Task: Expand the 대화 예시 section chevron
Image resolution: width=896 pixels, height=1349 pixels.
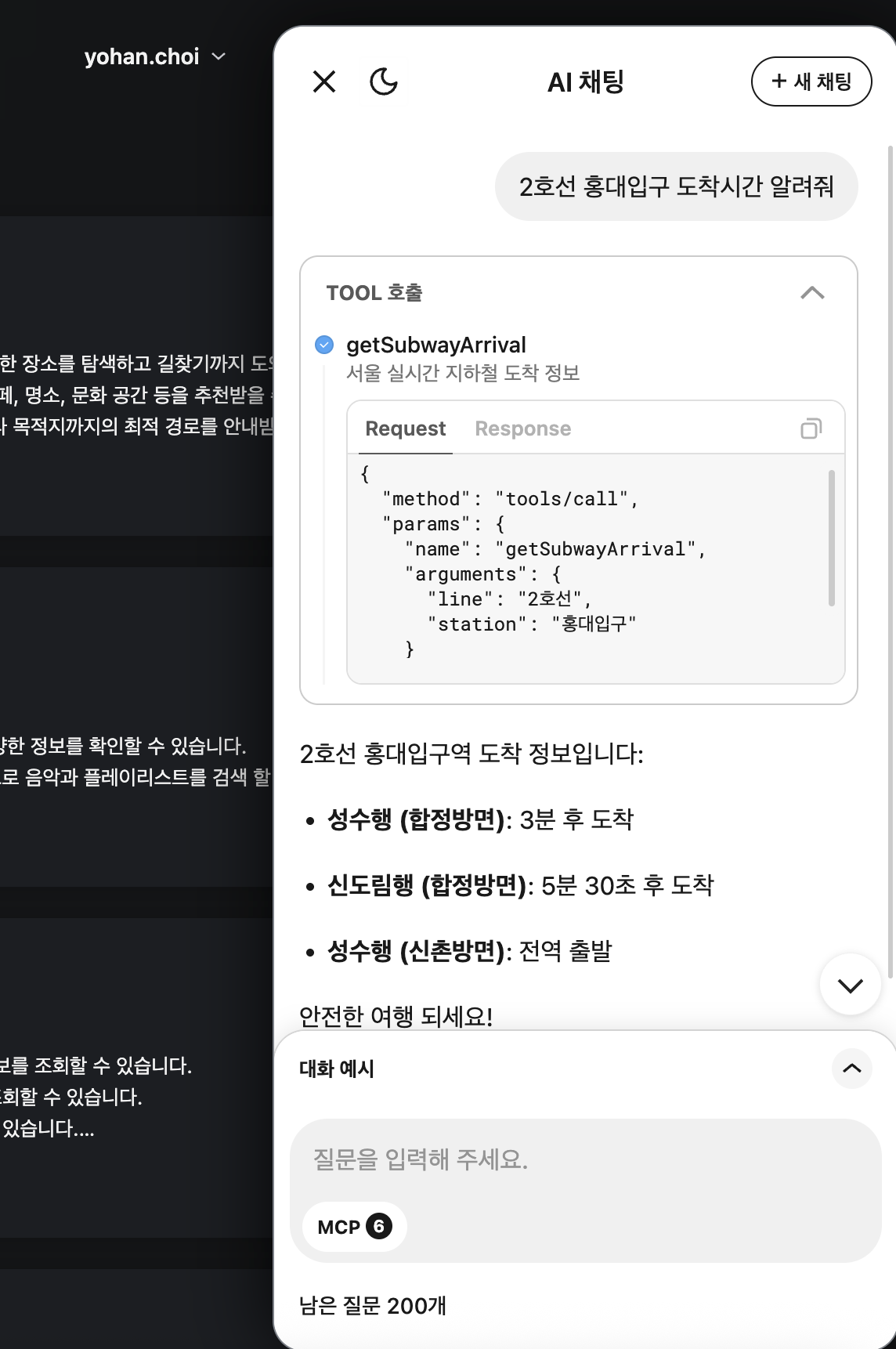Action: coord(851,1069)
